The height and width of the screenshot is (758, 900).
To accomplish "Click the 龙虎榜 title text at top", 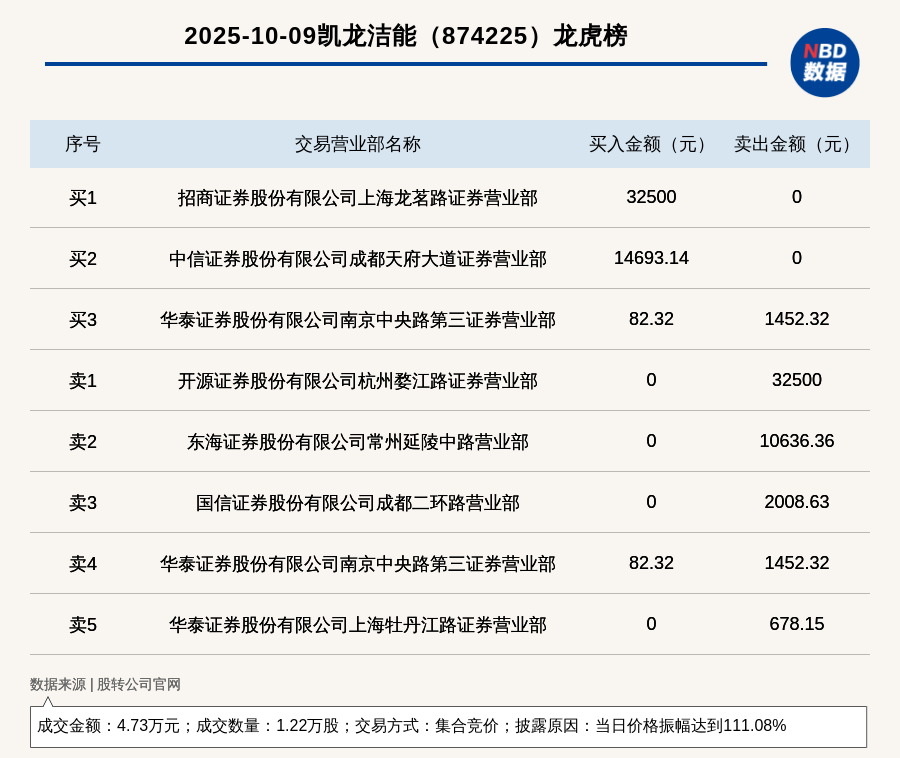I will click(405, 36).
